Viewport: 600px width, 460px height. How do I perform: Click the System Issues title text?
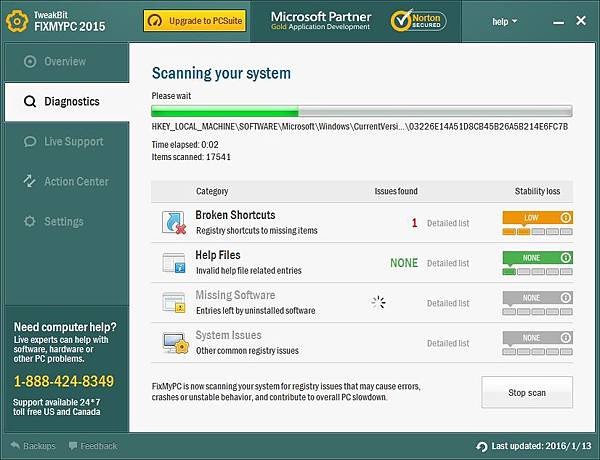pyautogui.click(x=228, y=335)
